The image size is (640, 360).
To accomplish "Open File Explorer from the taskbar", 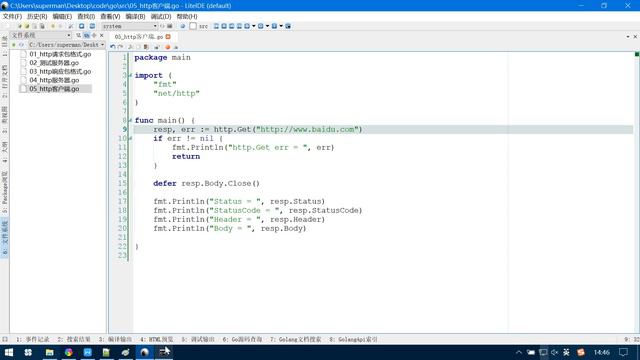I will (49, 352).
